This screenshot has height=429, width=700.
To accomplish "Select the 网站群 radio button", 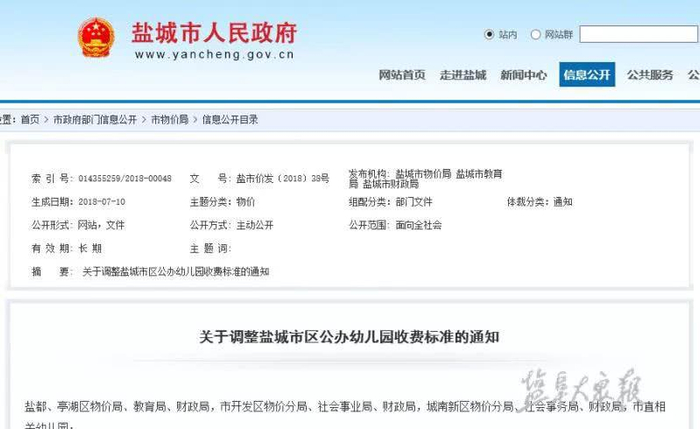I will (x=535, y=34).
